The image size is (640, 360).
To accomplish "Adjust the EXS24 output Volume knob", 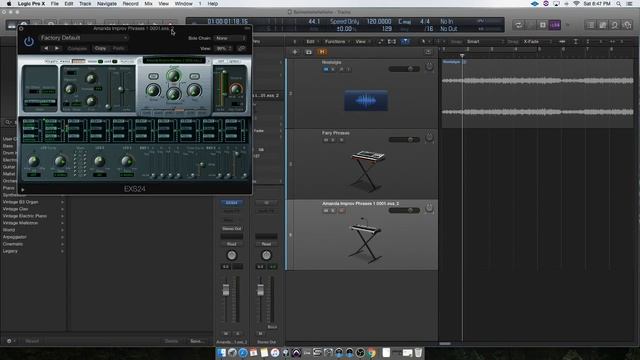I will (x=236, y=89).
